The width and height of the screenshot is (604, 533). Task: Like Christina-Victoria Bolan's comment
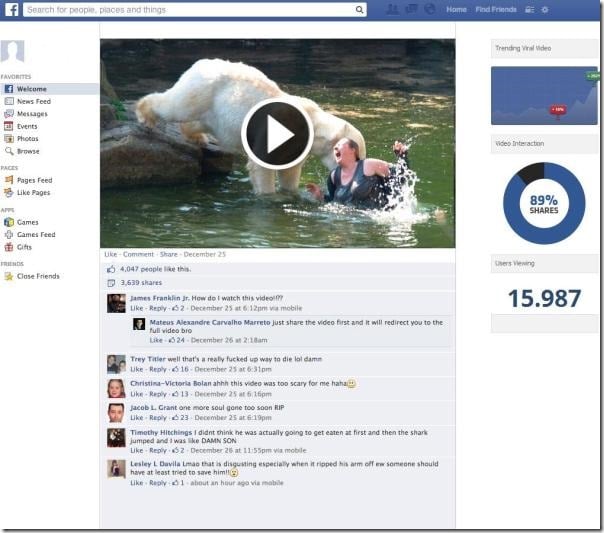coord(137,394)
